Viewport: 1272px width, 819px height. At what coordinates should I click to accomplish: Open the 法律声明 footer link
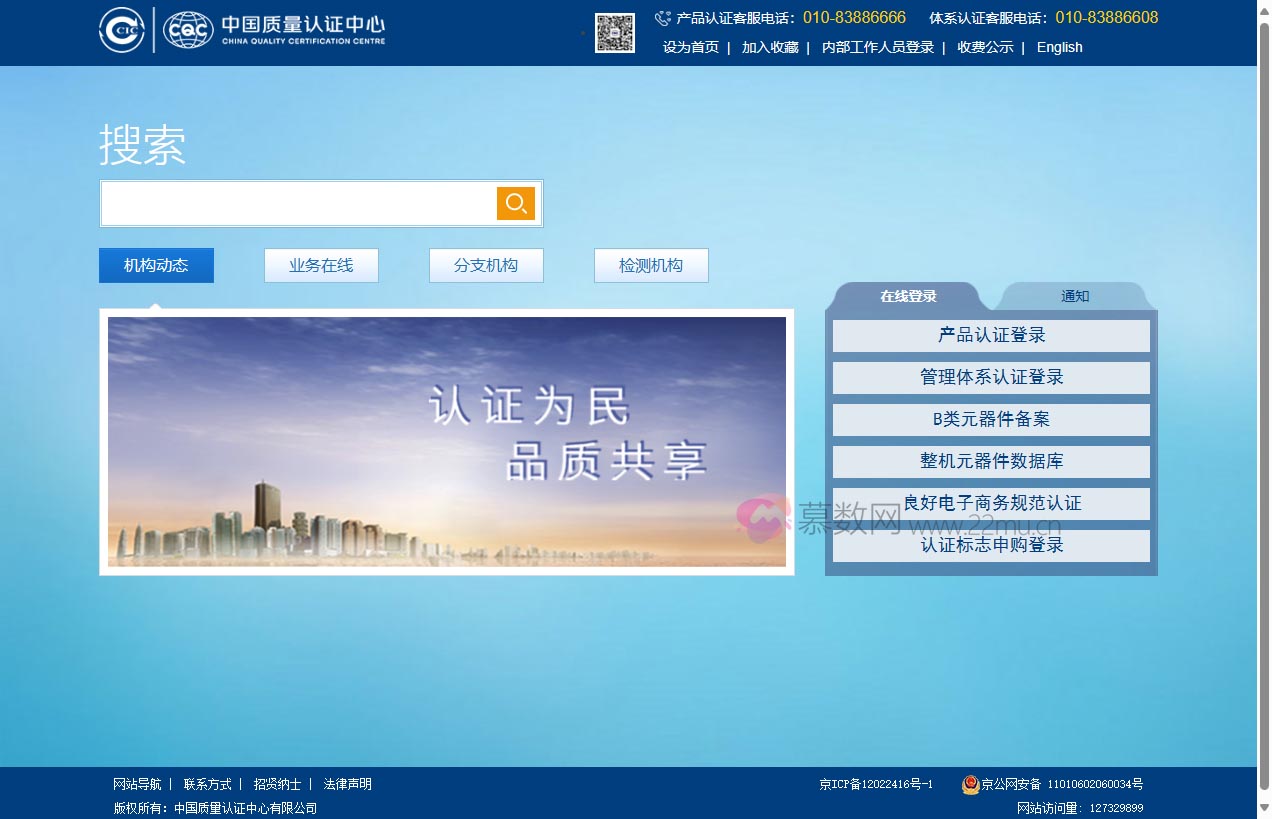(x=347, y=784)
